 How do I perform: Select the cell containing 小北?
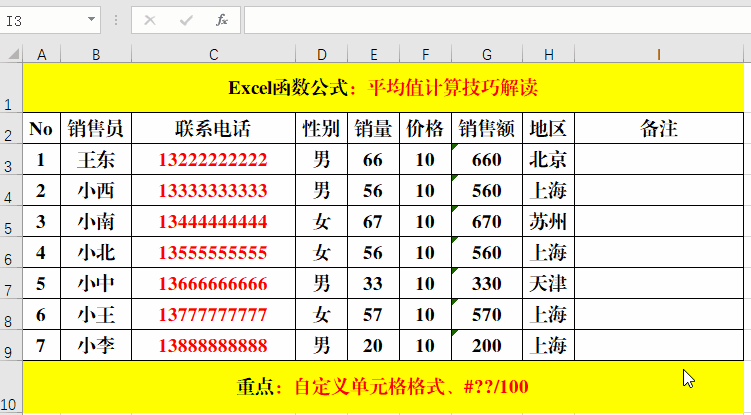96,252
